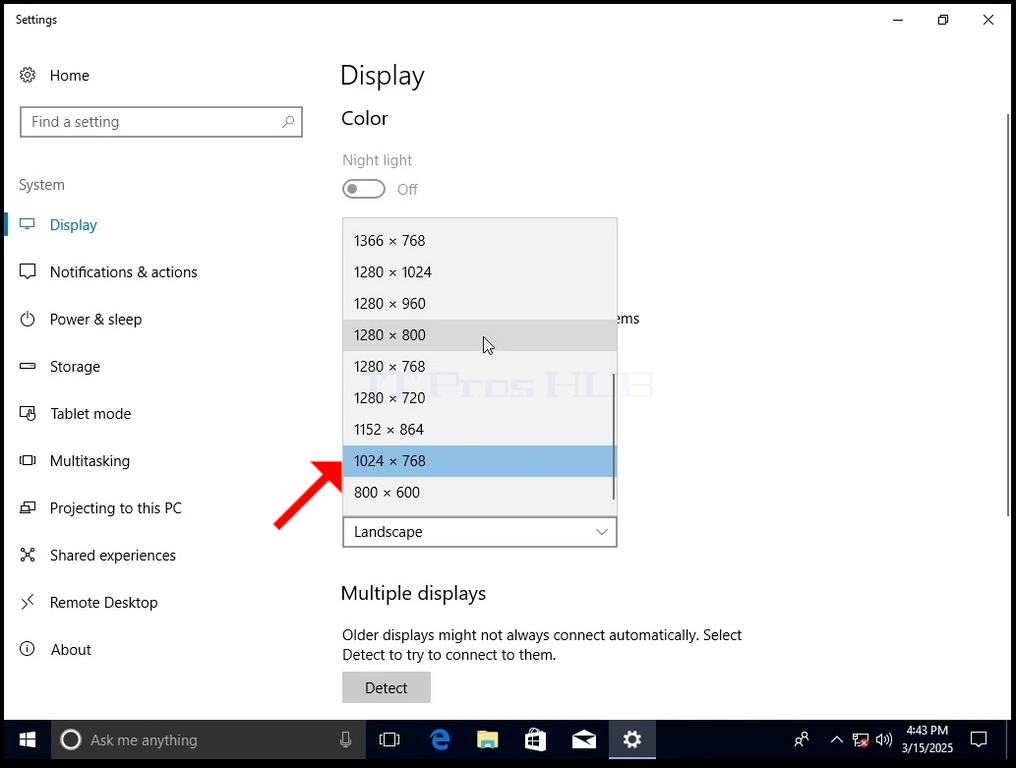Image resolution: width=1016 pixels, height=768 pixels.
Task: Select the highlighted 1024 × 768 resolution
Action: [478, 461]
